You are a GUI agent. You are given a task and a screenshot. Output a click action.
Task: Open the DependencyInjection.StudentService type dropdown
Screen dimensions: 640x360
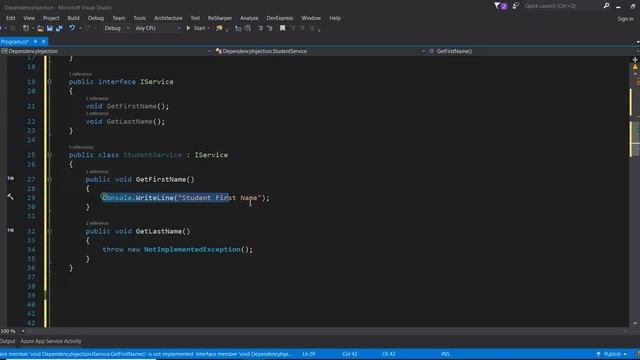coord(320,51)
